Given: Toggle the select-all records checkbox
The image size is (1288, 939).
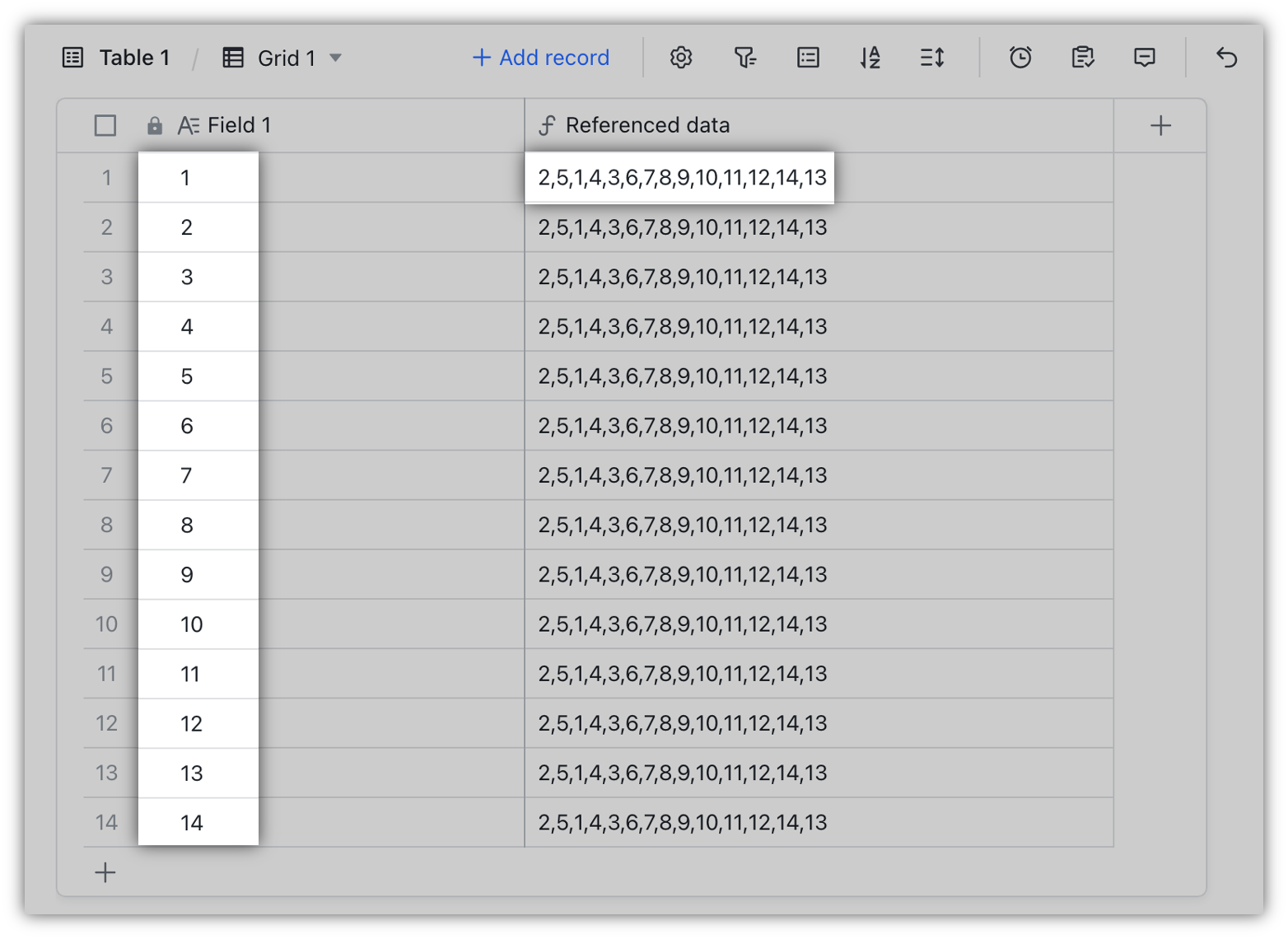Looking at the screenshot, I should point(105,125).
